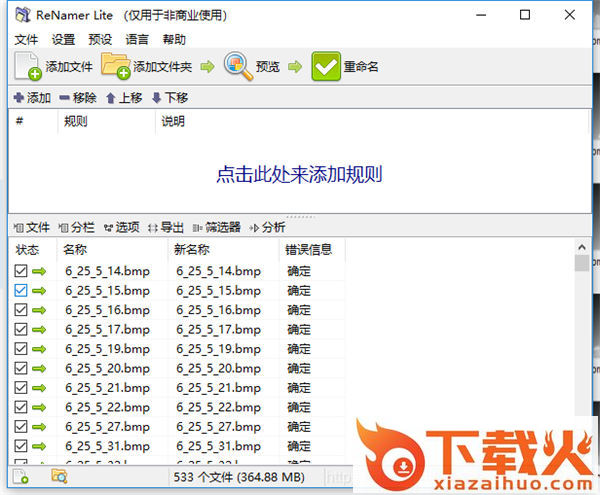Screen dimensions: 600x495
Task: Click the 重命名 button label
Action: pyautogui.click(x=361, y=67)
